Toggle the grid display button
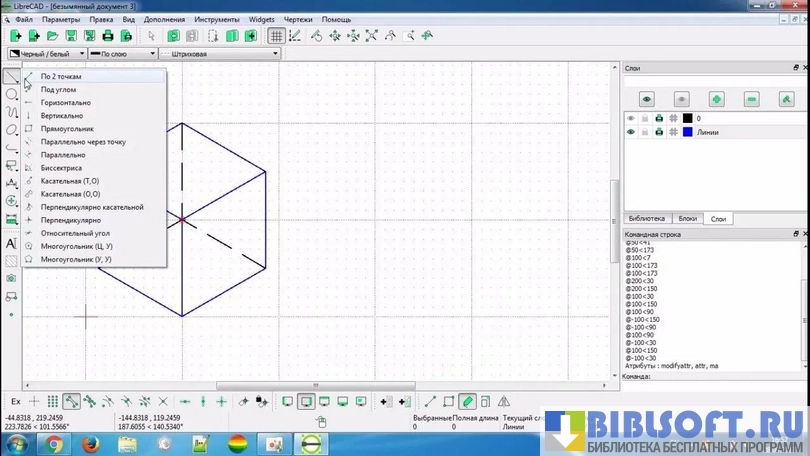The image size is (810, 456). [x=276, y=36]
